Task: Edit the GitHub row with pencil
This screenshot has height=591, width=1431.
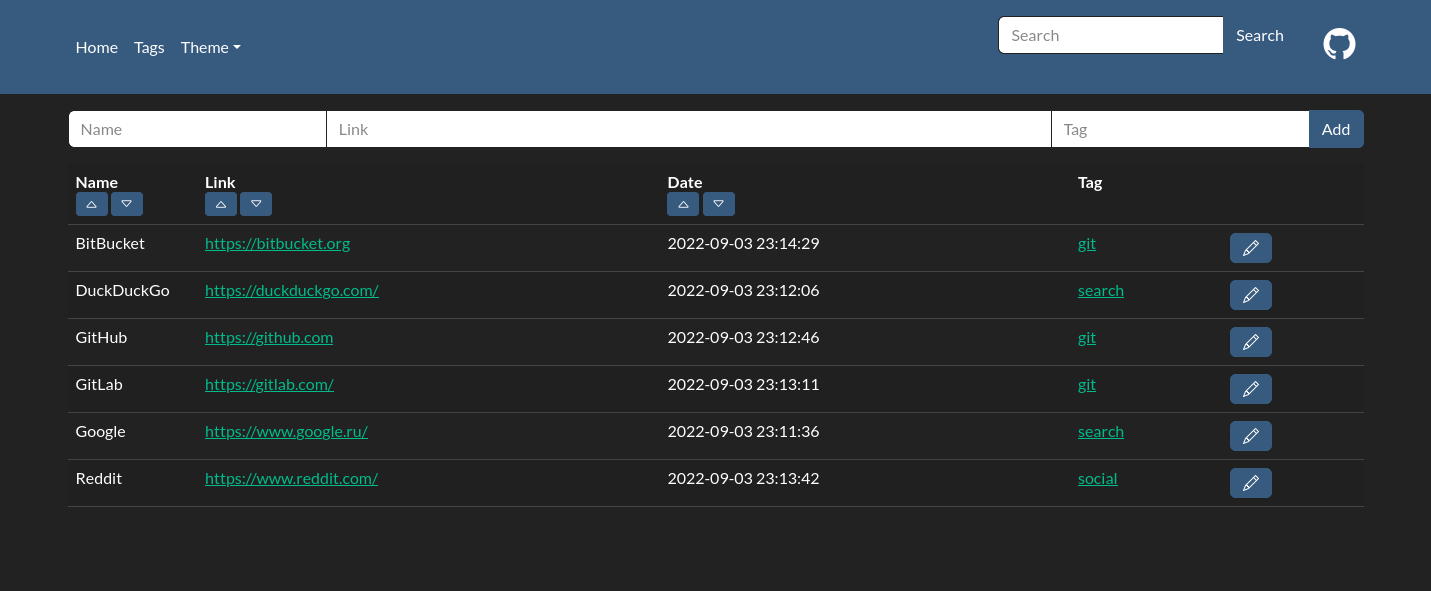Action: click(1250, 342)
